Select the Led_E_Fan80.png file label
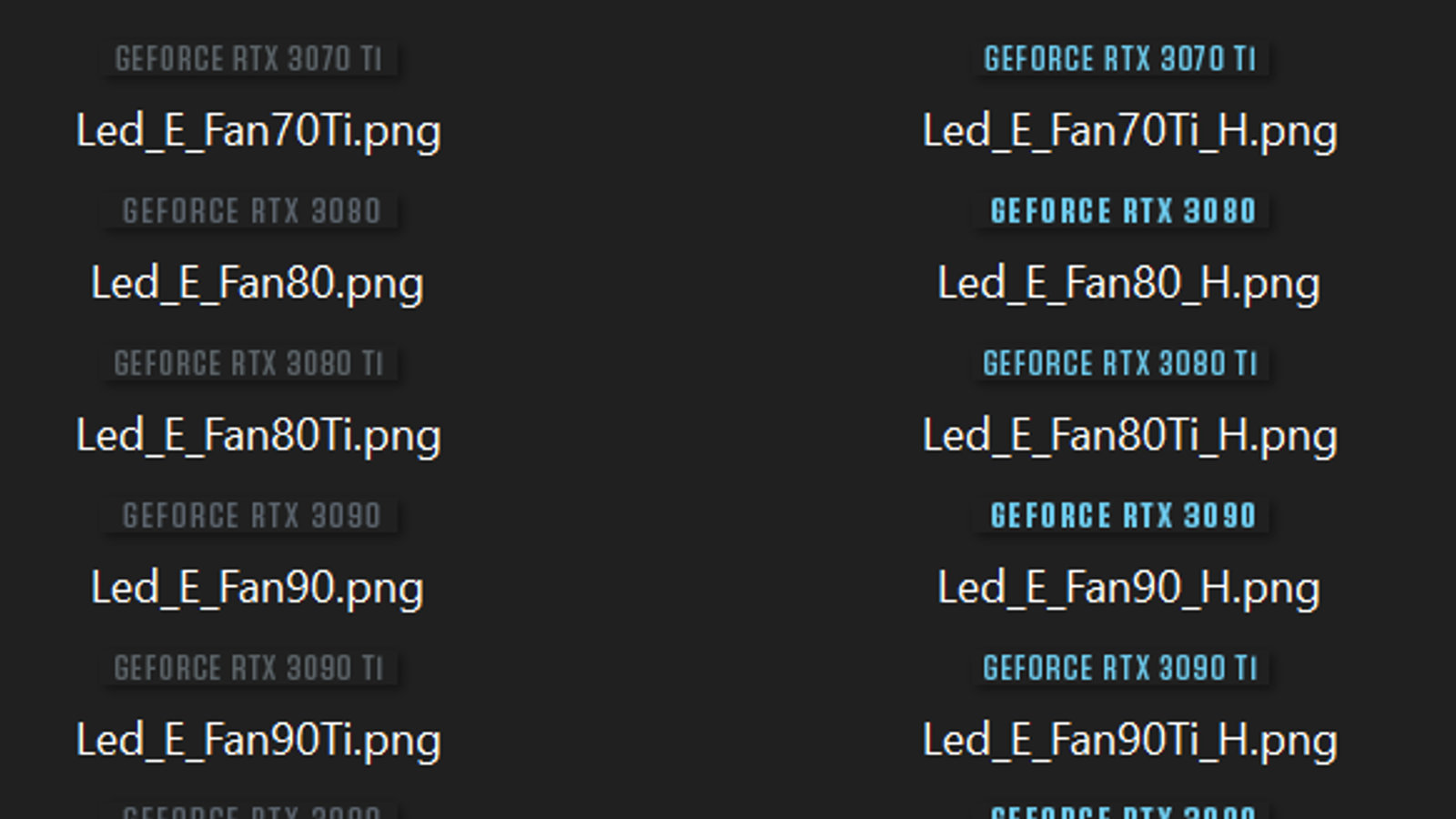The height and width of the screenshot is (819, 1456). pyautogui.click(x=258, y=283)
